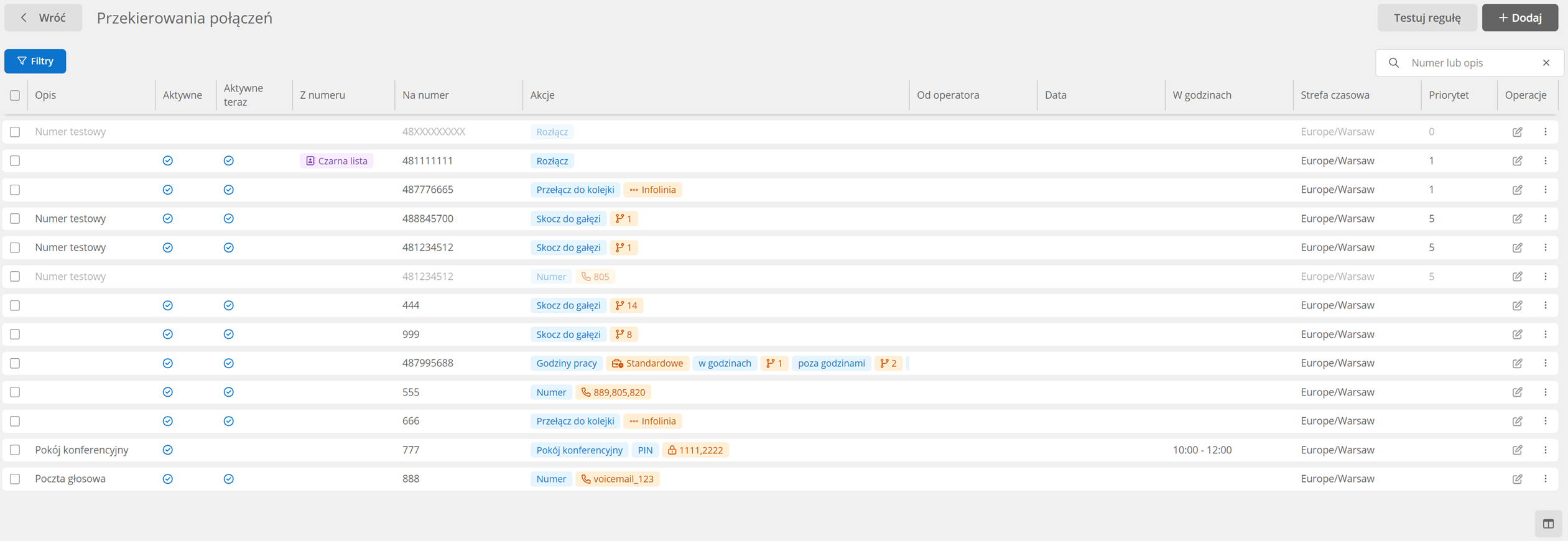
Task: Focus the Numer lub opis search field
Action: point(1470,63)
